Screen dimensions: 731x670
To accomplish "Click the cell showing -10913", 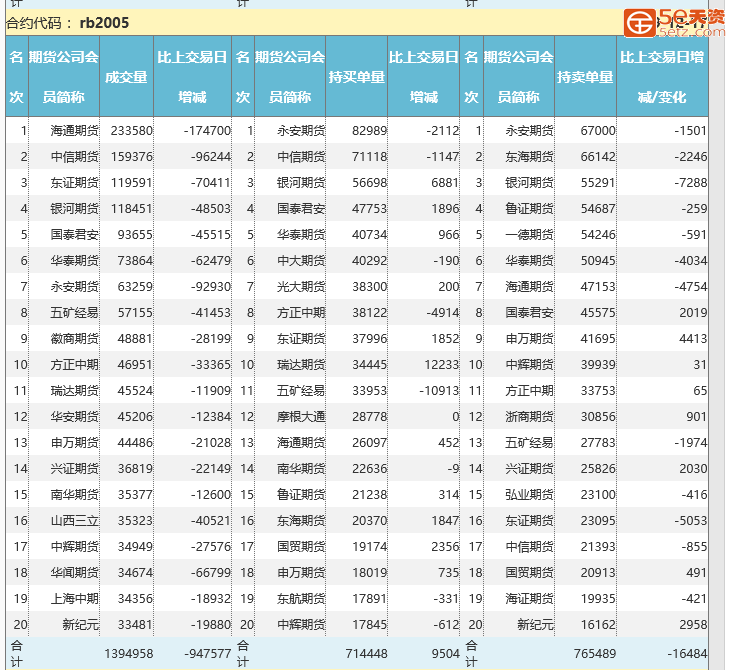I will 439,391.
